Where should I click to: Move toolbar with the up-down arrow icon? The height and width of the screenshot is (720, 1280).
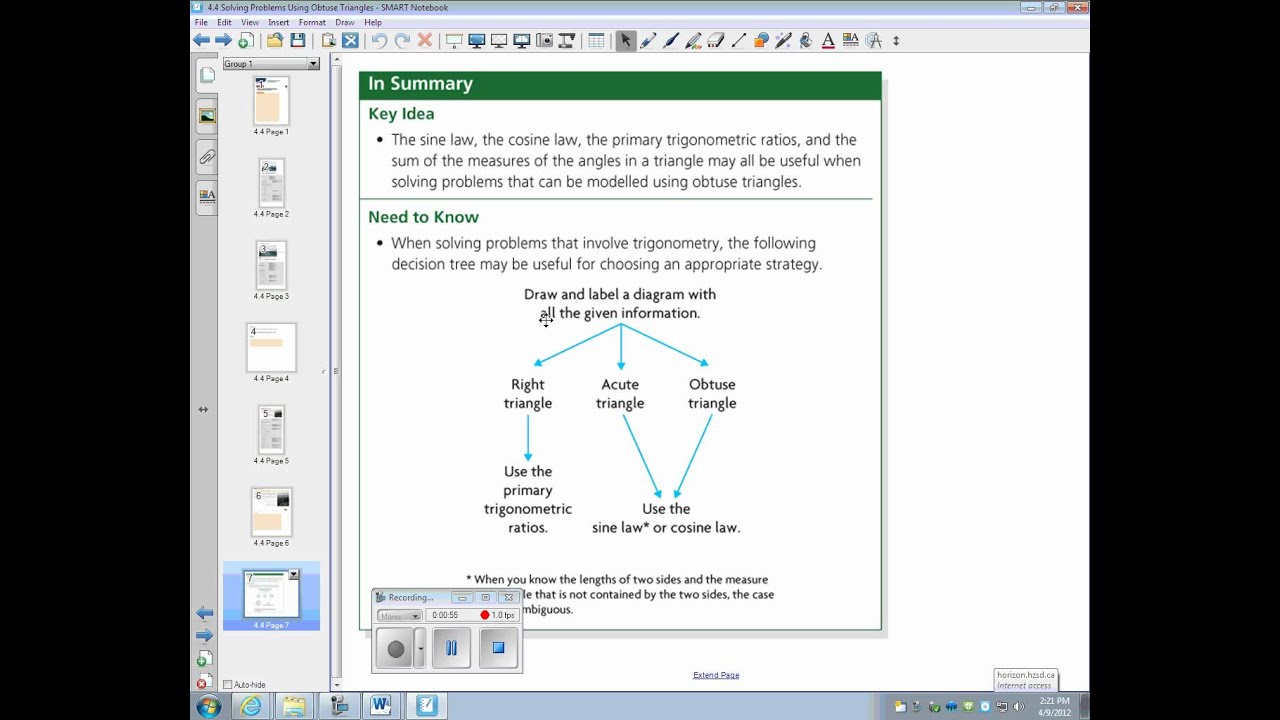896,40
